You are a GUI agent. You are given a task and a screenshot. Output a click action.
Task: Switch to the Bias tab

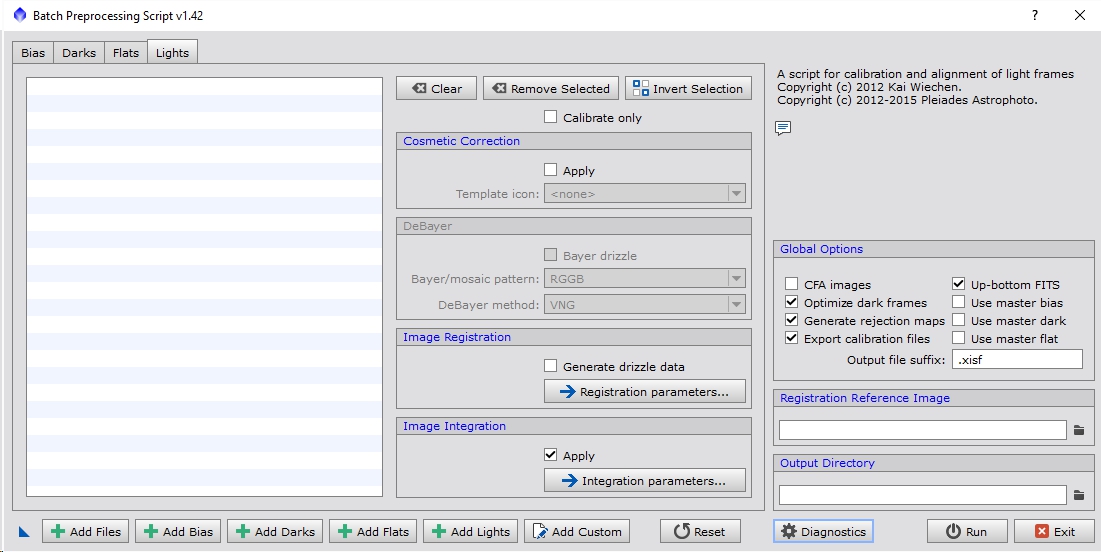click(x=33, y=53)
